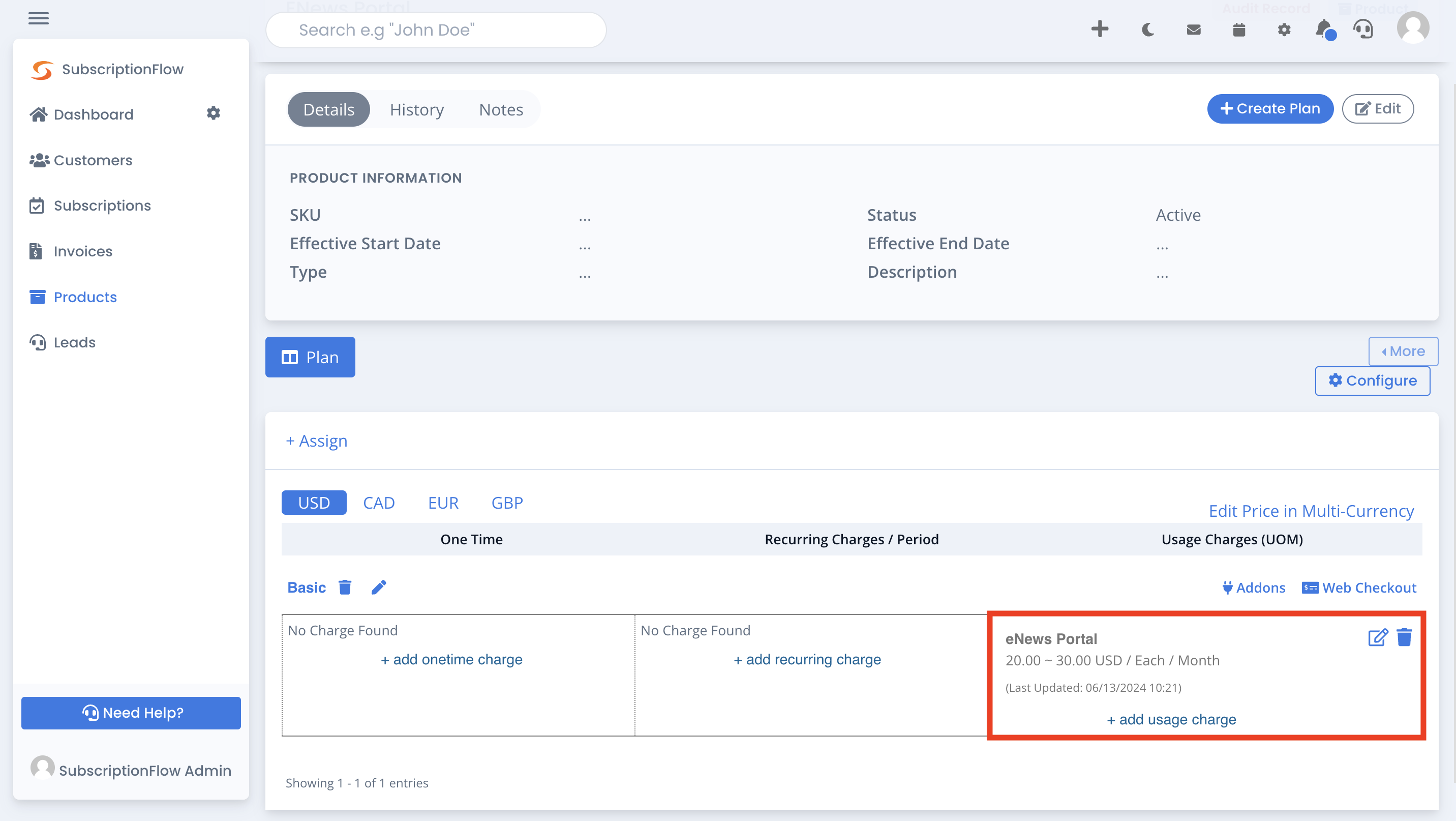Click the + Assign link
1456x821 pixels.
[316, 441]
